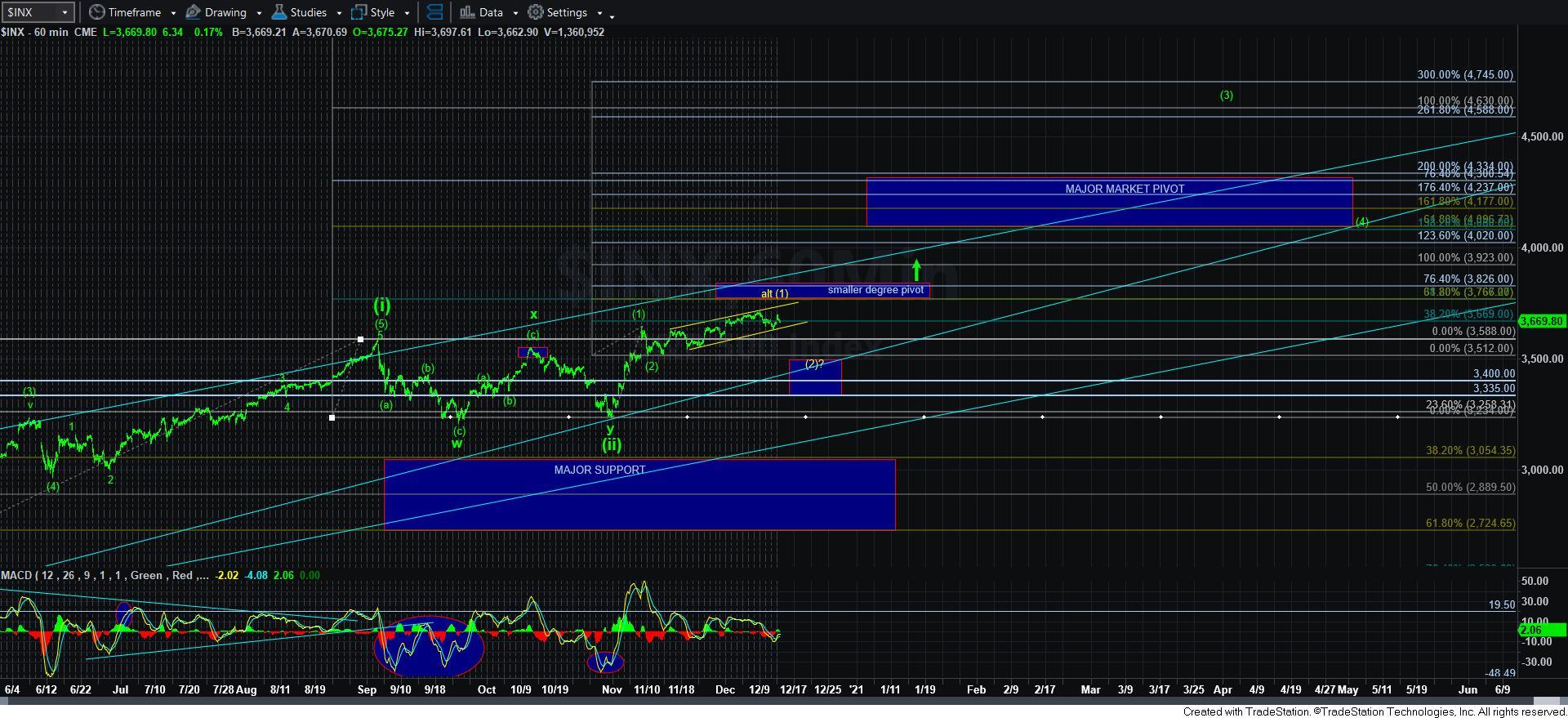Viewport: 1568px width, 718px height.
Task: Click the green 2.06 MACD value tag
Action: (x=1542, y=630)
